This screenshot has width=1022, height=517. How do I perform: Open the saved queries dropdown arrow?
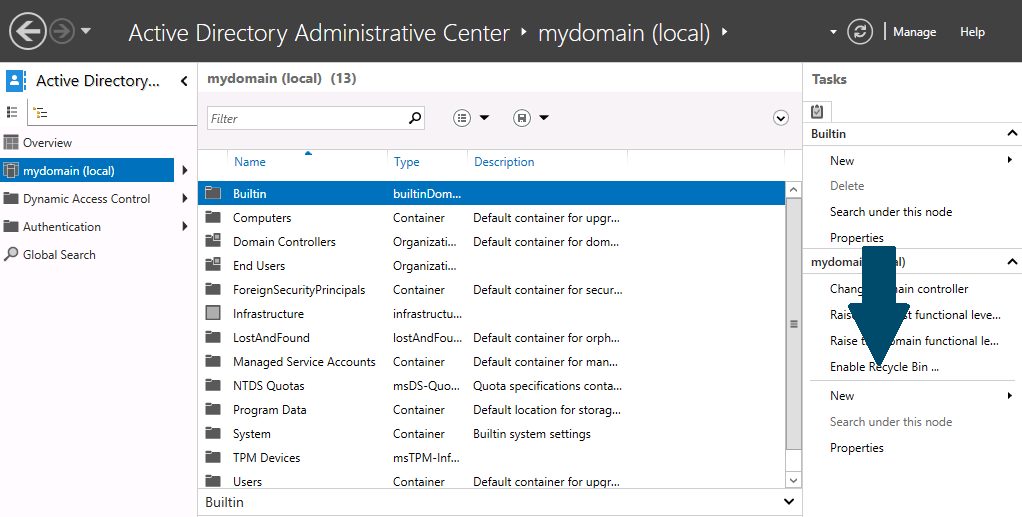[544, 118]
